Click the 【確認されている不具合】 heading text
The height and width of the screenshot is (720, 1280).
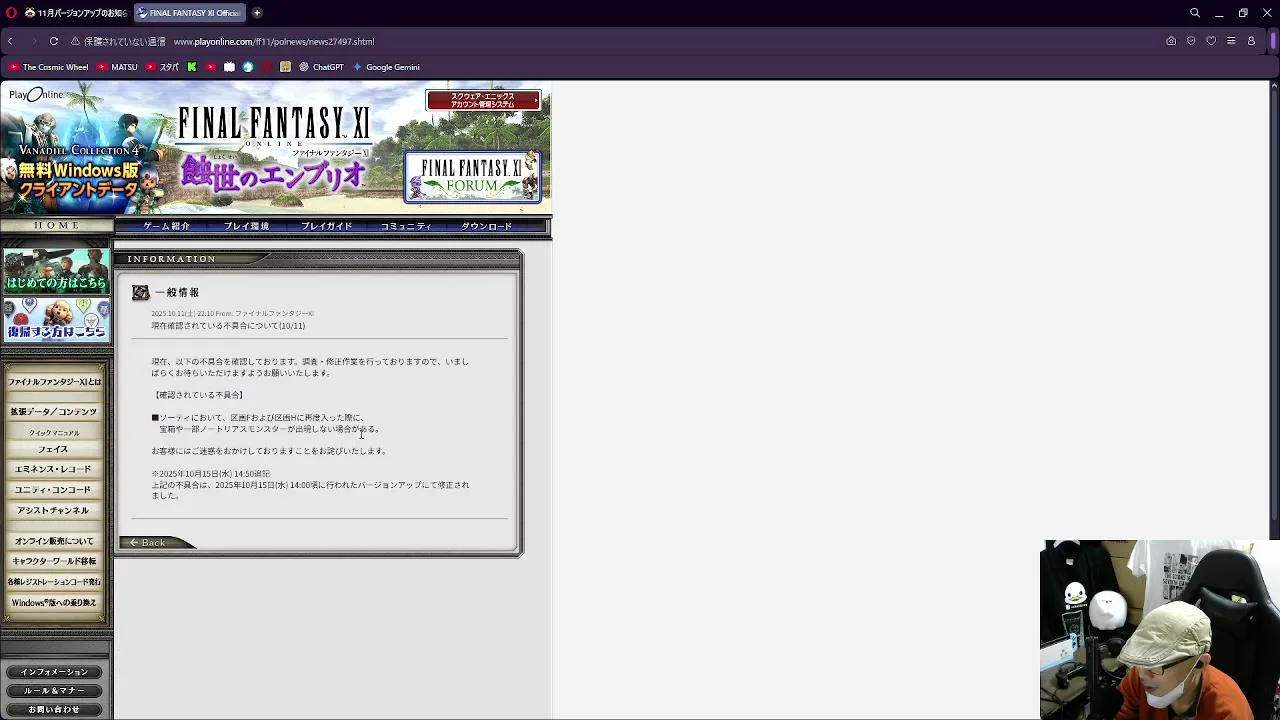point(198,395)
